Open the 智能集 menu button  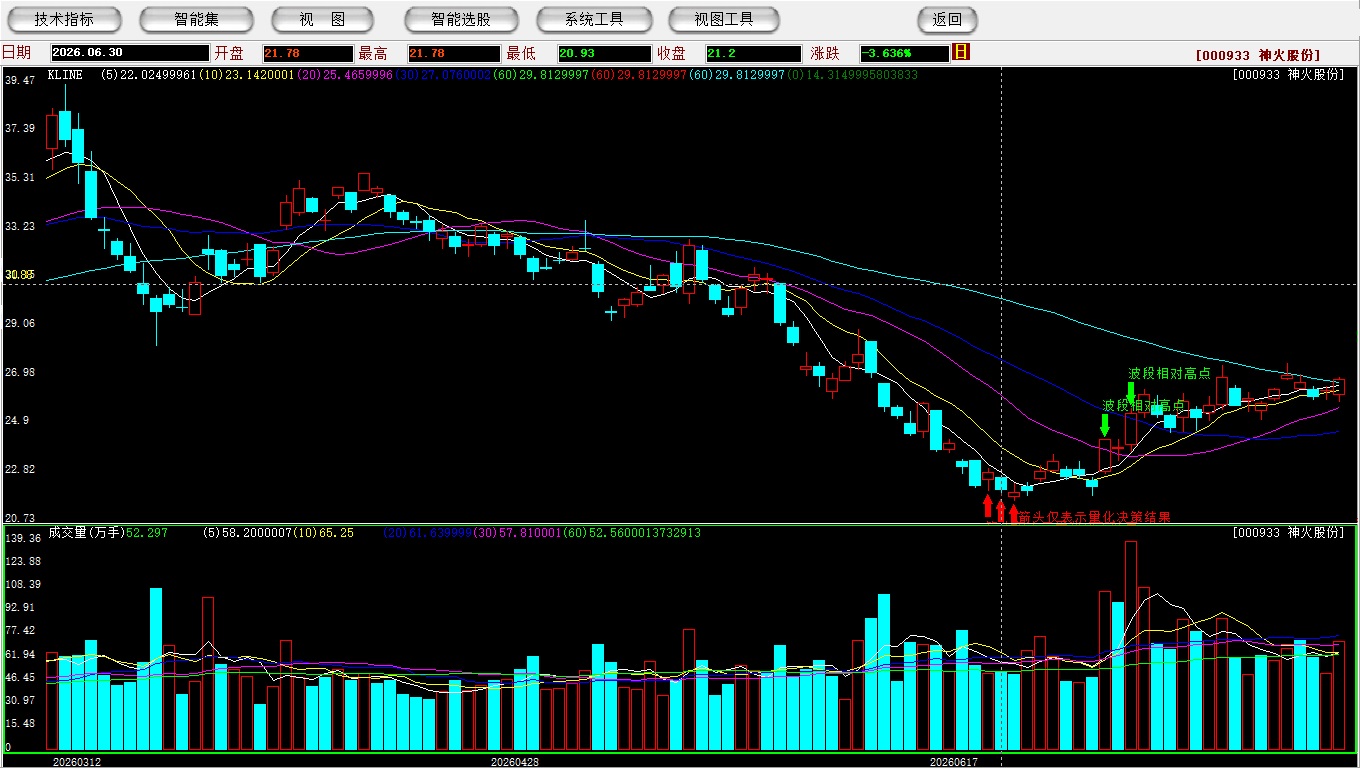tap(196, 19)
